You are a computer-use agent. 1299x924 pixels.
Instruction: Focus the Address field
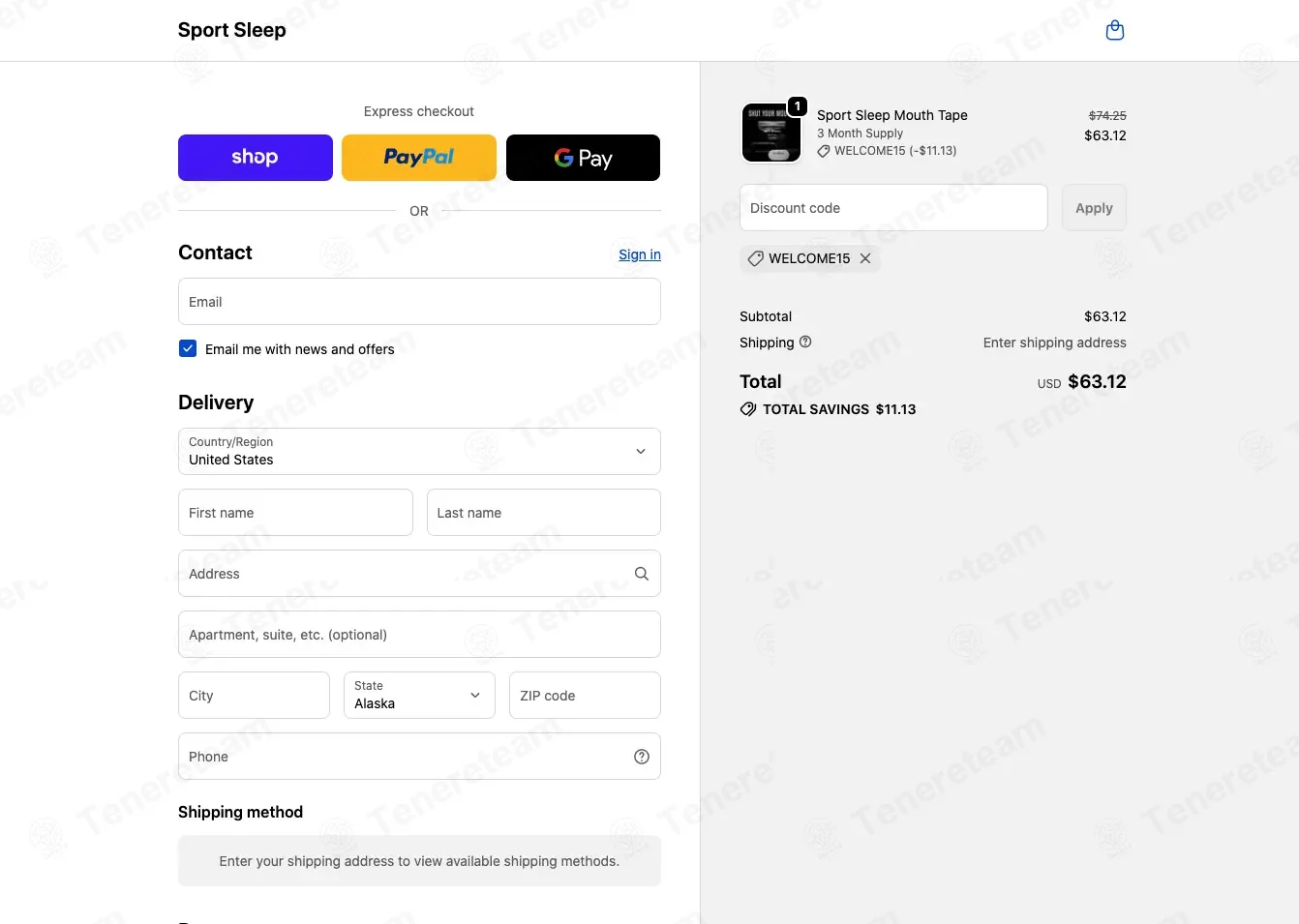[x=419, y=574]
